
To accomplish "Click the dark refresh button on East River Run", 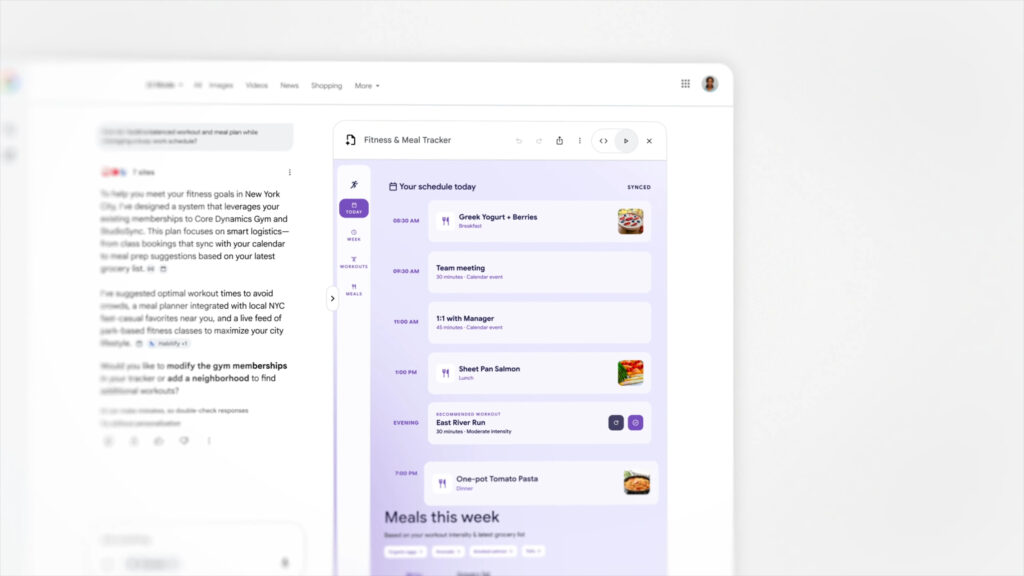I will (x=616, y=423).
